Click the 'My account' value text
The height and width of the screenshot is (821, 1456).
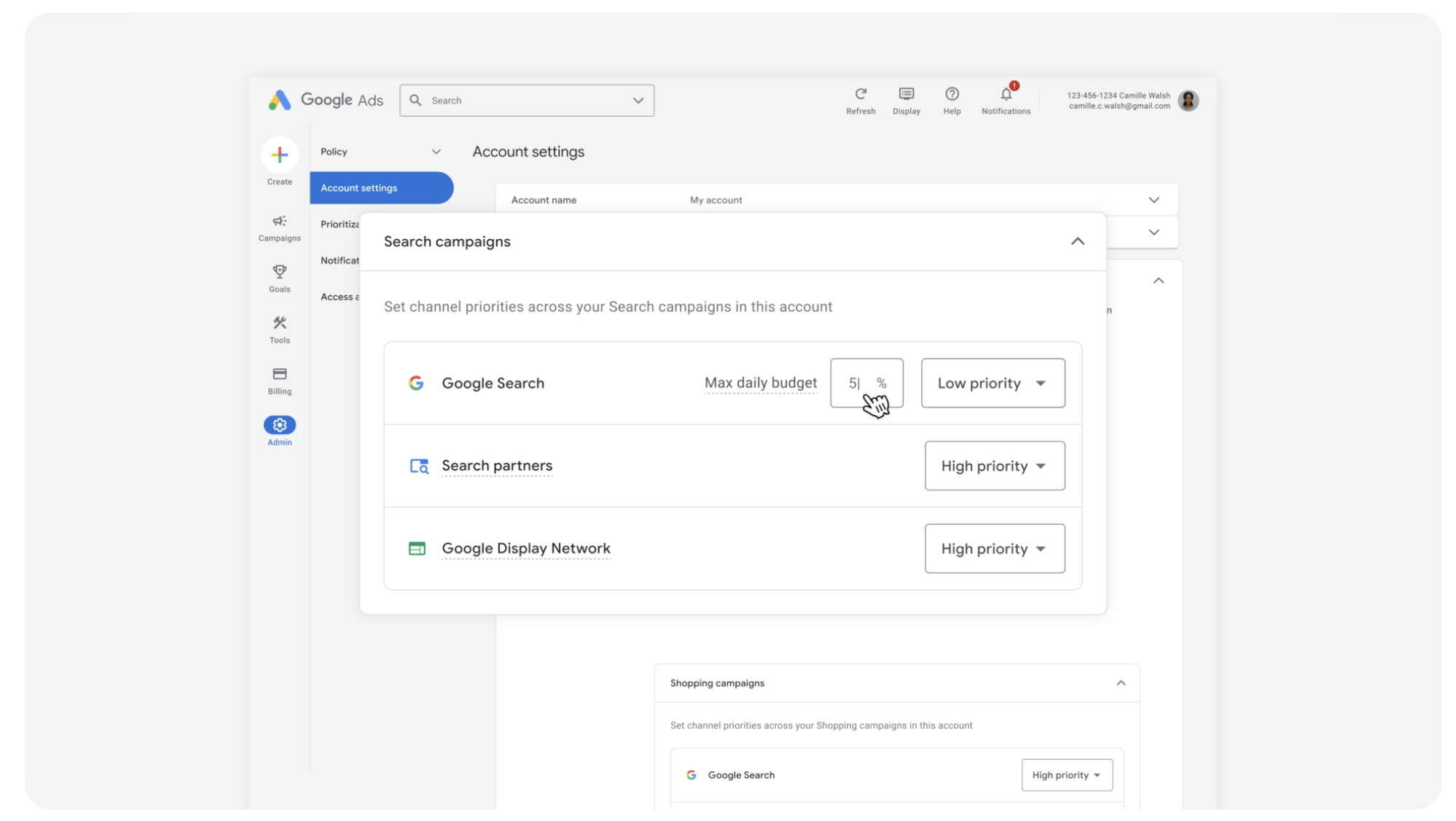pos(716,200)
